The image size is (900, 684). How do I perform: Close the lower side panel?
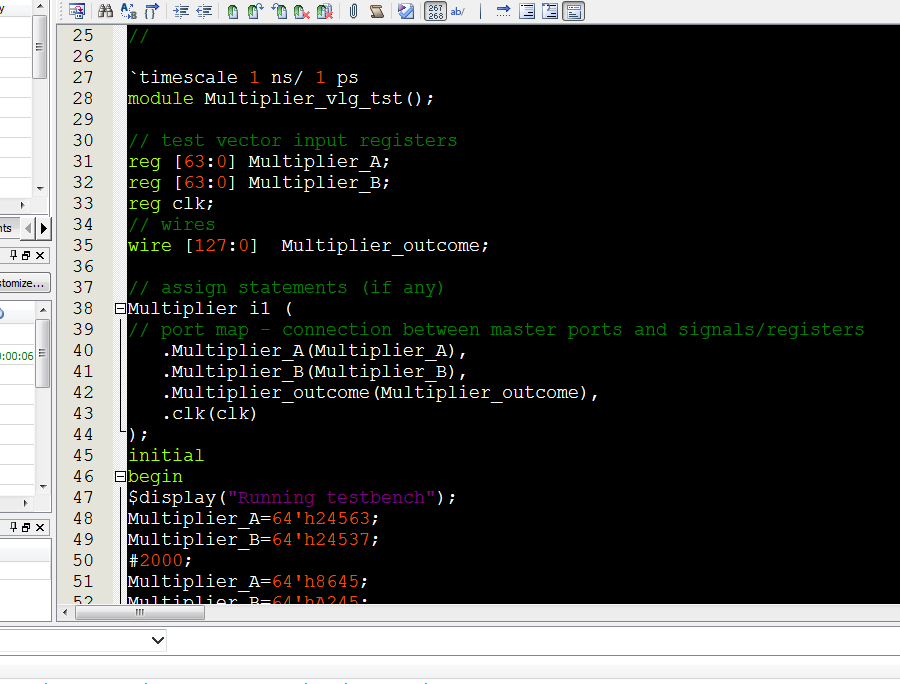click(x=40, y=527)
